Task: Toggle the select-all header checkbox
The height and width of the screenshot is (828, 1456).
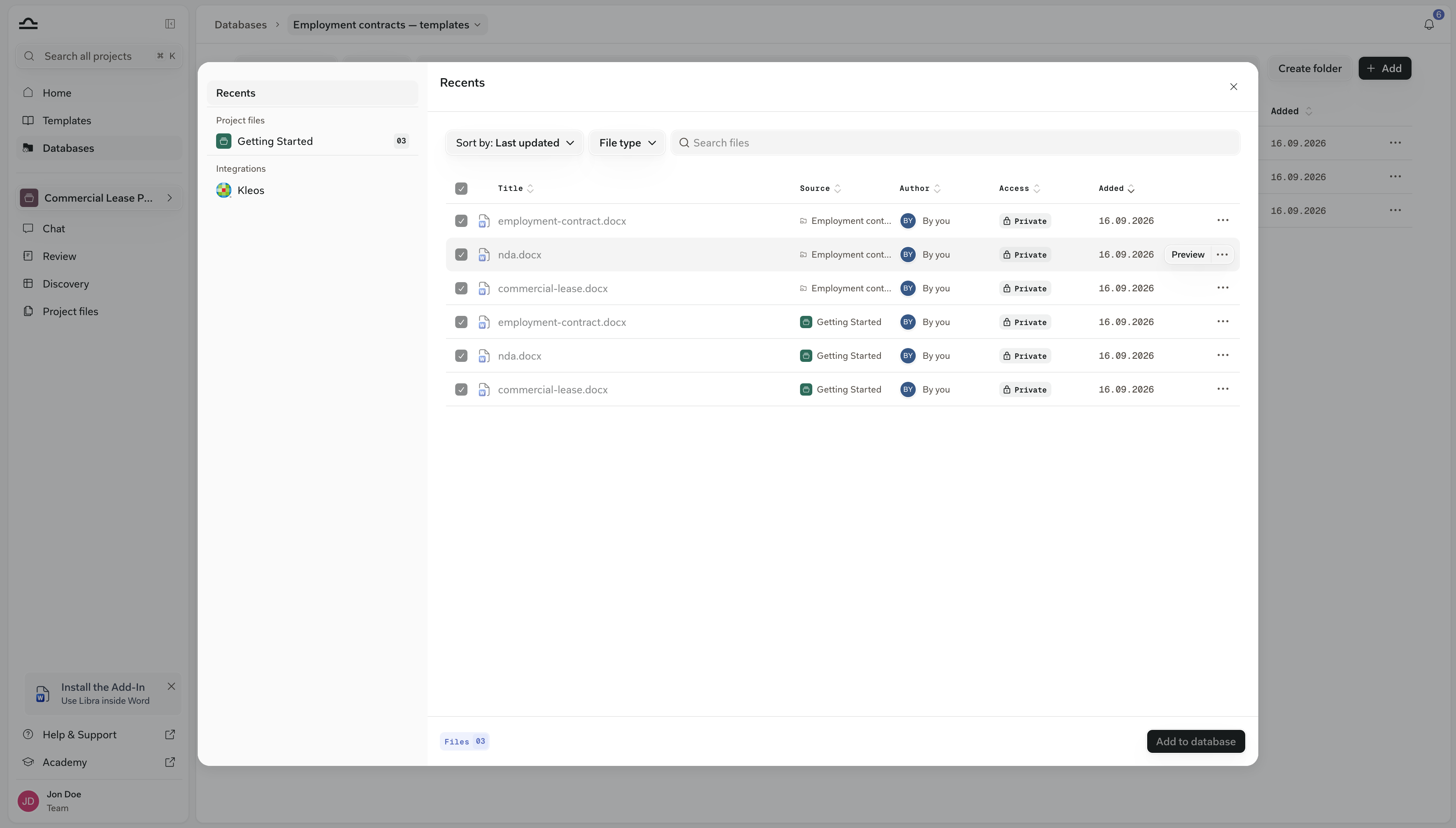Action: [461, 188]
